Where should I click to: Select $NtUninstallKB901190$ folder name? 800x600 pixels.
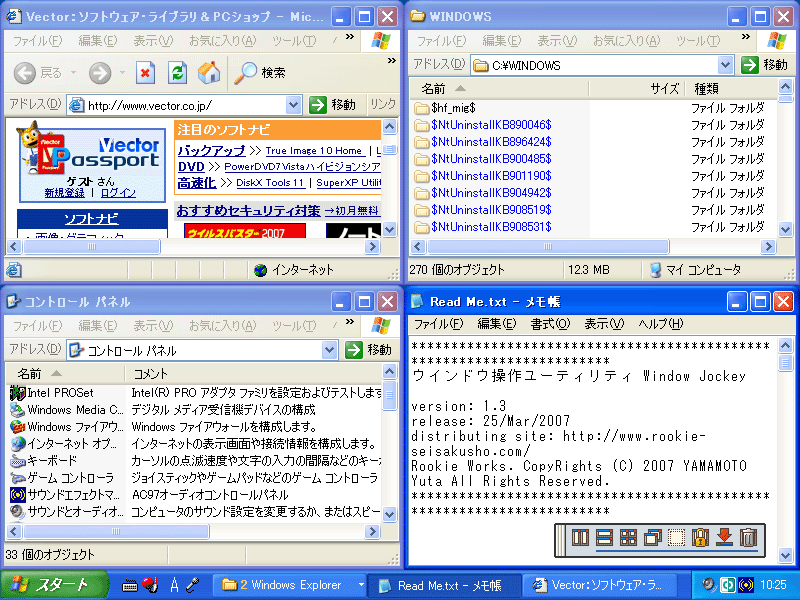[491, 176]
